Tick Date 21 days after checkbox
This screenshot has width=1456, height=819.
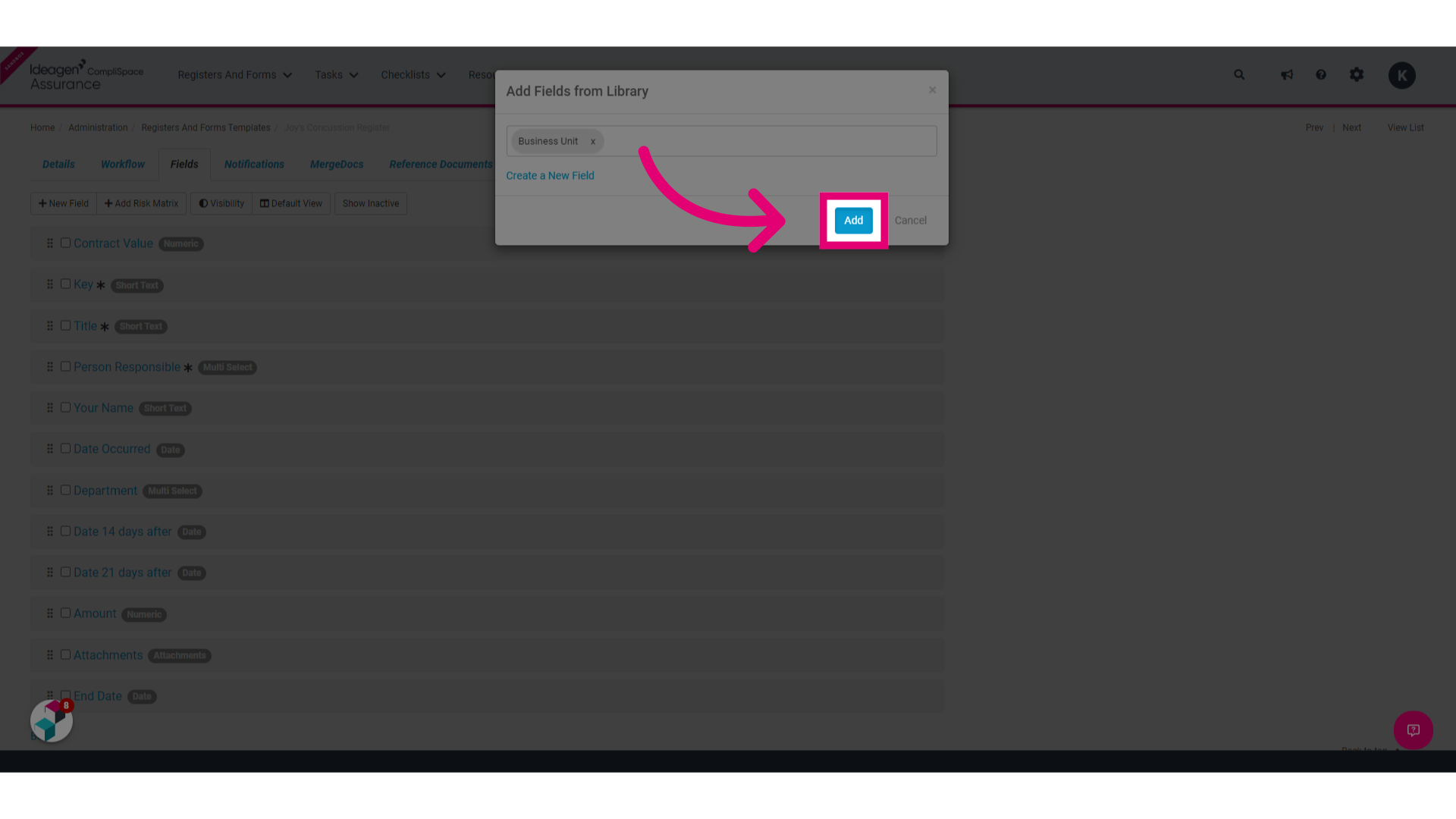[65, 573]
